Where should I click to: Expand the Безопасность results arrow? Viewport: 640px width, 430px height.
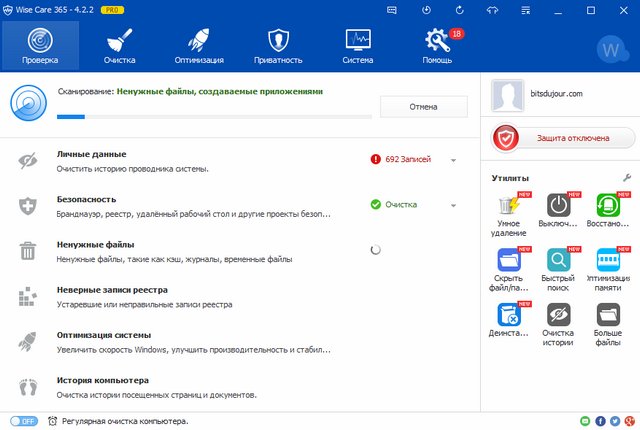click(454, 205)
